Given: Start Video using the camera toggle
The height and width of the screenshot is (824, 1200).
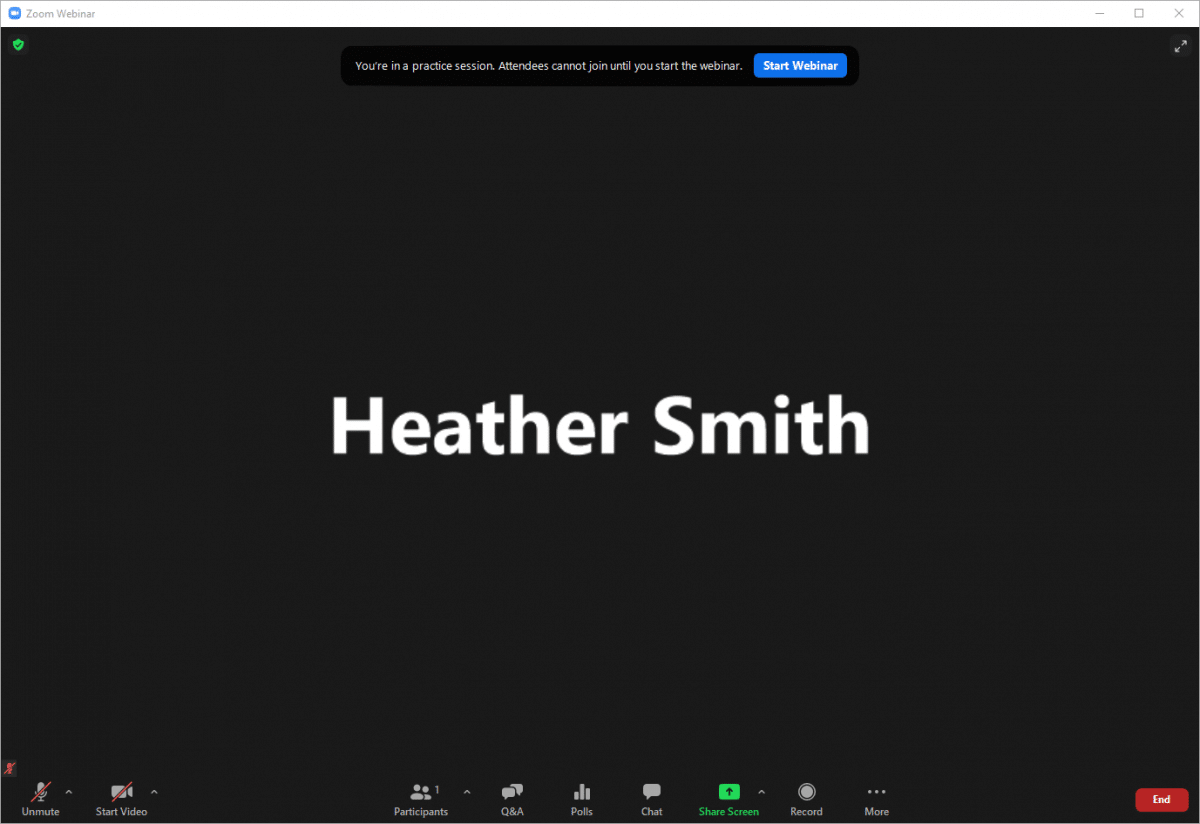Looking at the screenshot, I should [x=121, y=798].
